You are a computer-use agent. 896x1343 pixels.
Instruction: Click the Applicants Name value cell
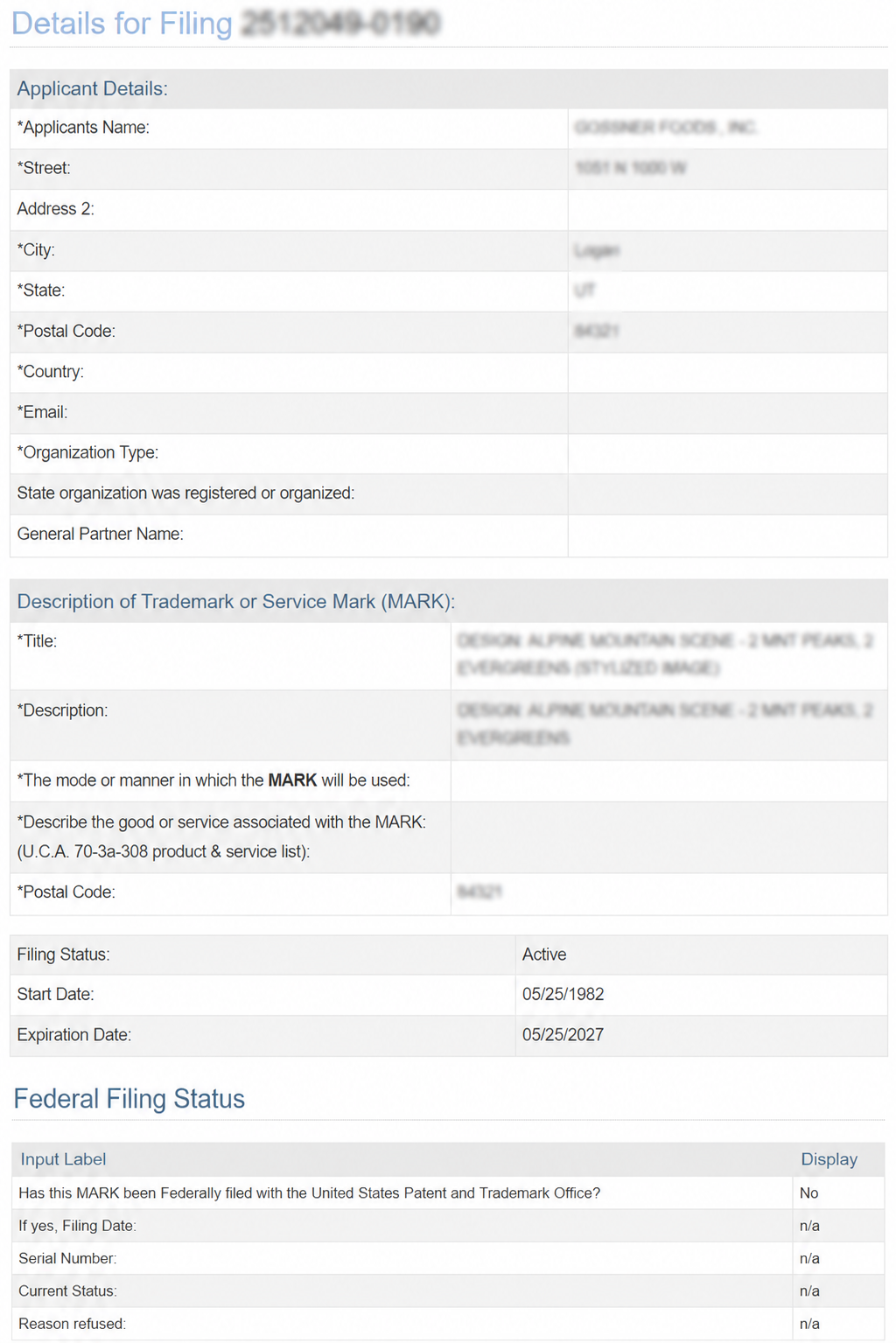pos(727,128)
